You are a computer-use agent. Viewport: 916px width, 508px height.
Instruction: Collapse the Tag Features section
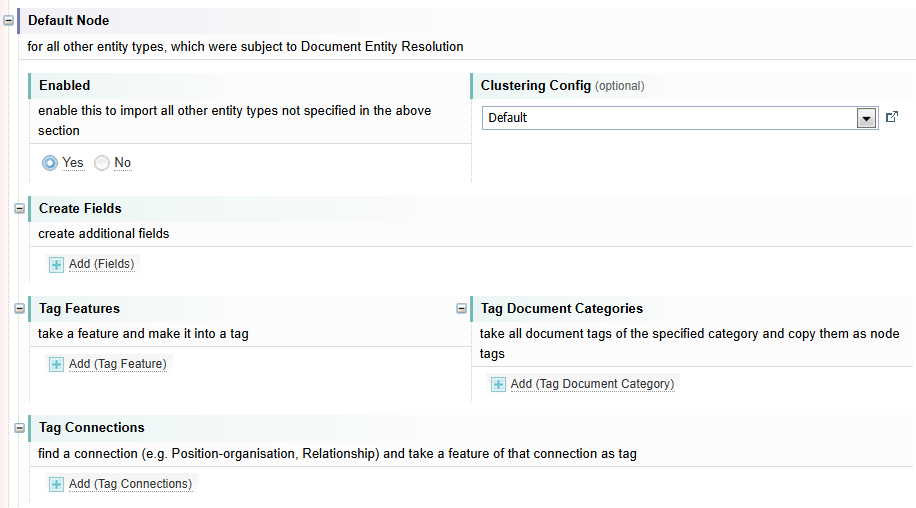pyautogui.click(x=20, y=308)
